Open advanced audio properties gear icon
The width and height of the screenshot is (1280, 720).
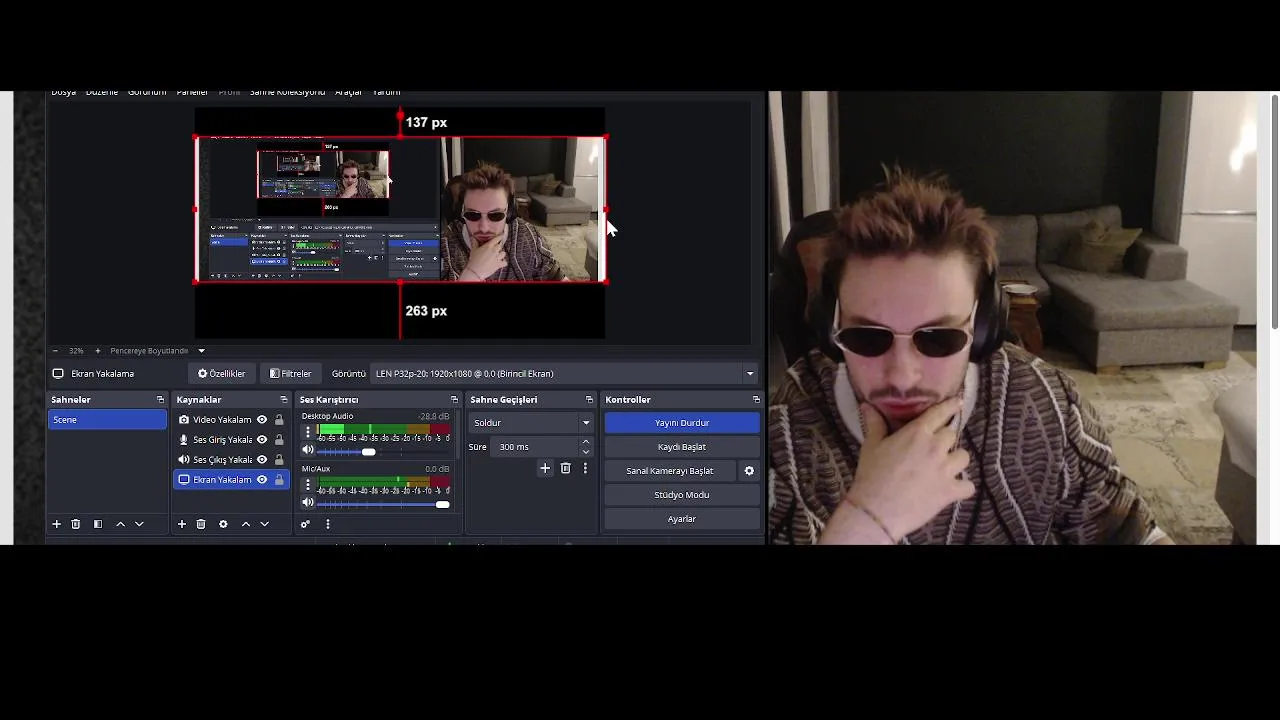(x=306, y=524)
